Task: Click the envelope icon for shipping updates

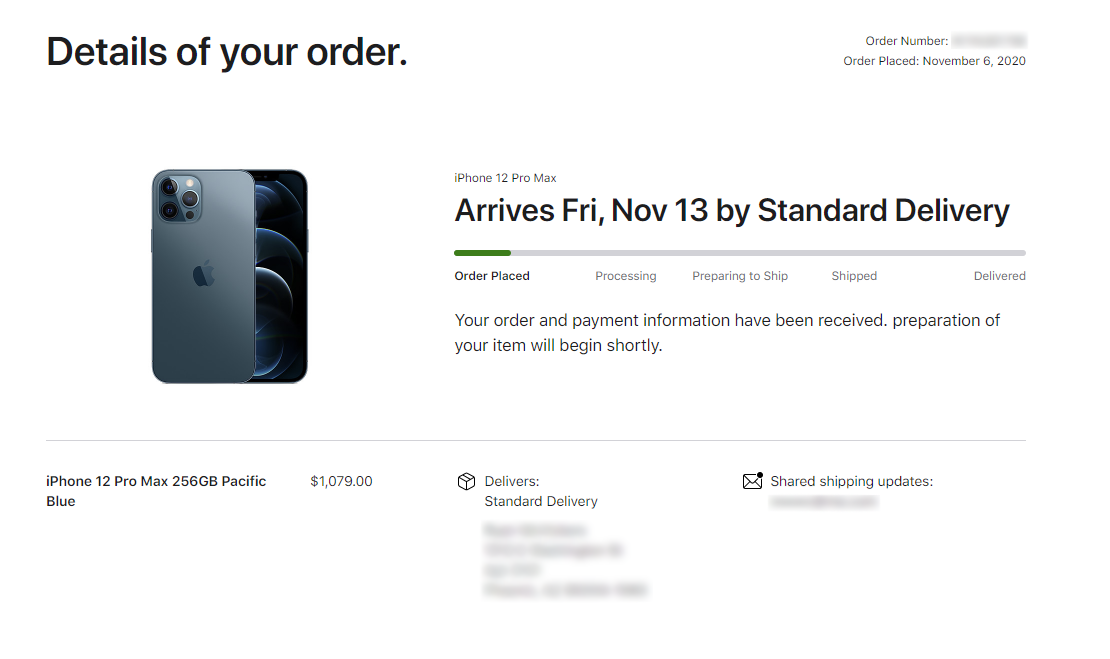Action: [753, 481]
